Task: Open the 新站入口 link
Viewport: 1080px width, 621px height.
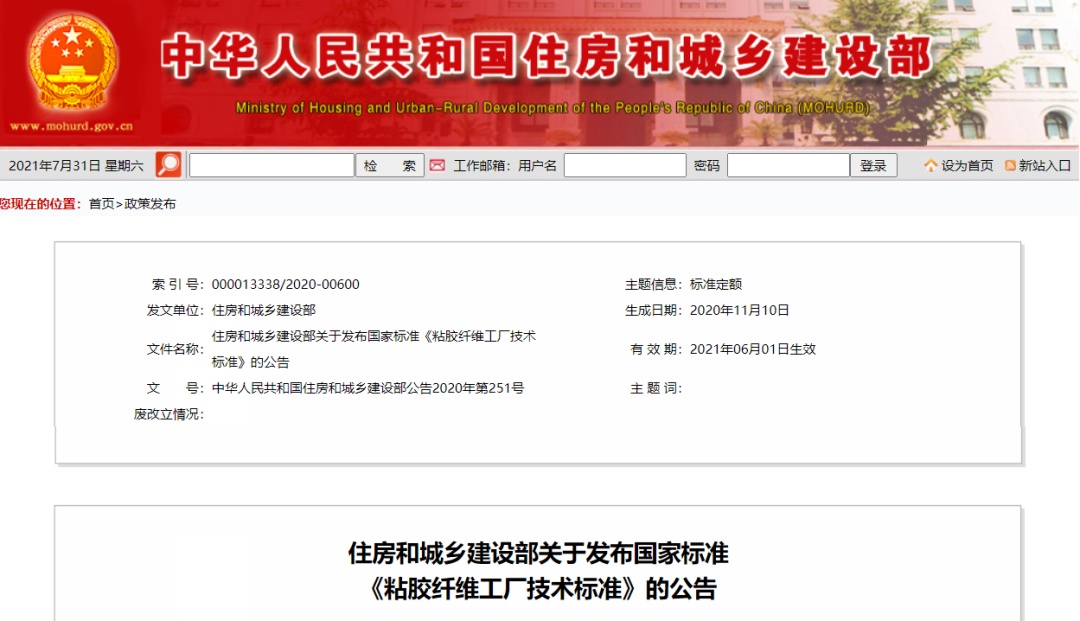Action: 1045,166
